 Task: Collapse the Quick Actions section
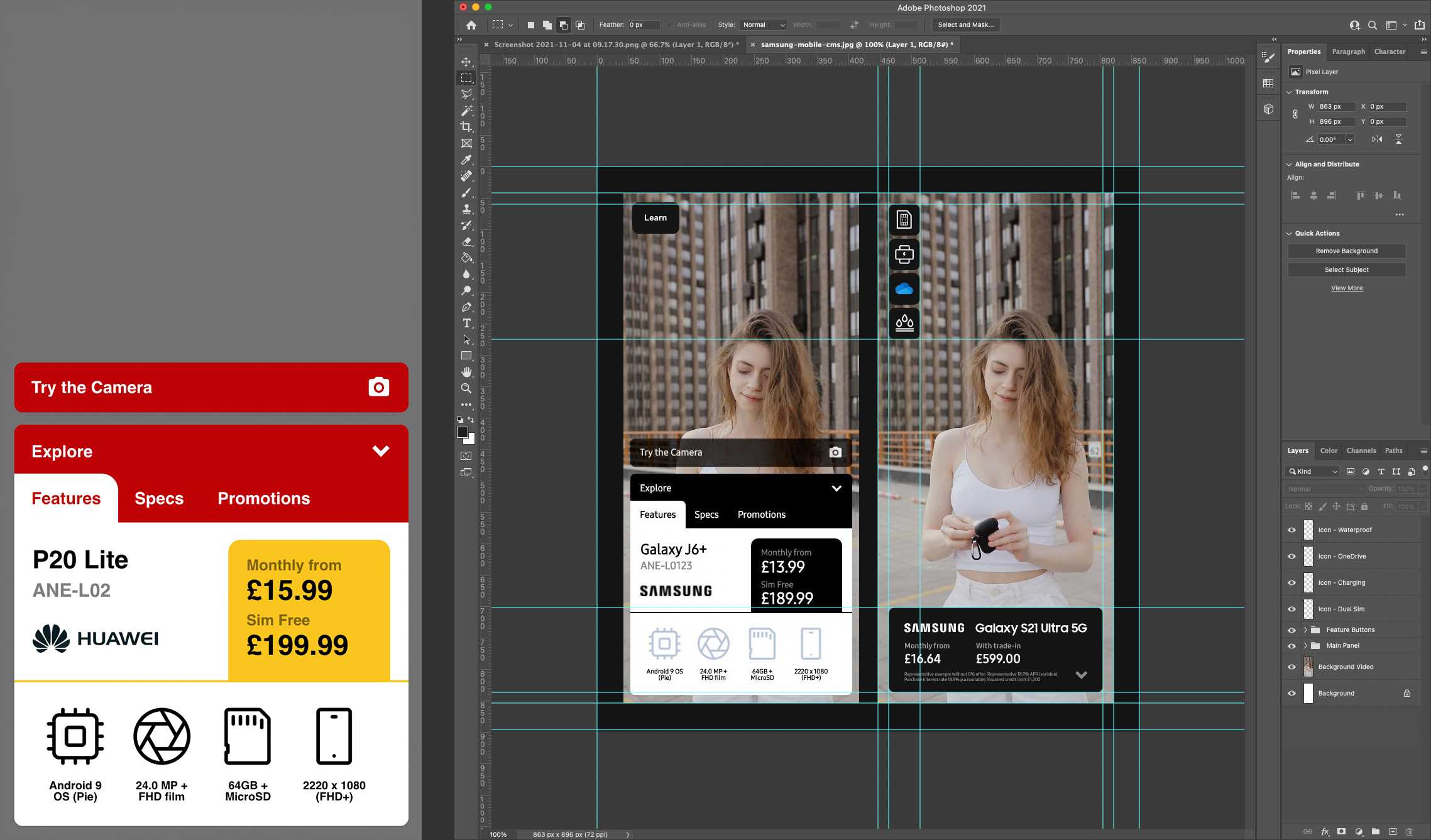point(1290,233)
